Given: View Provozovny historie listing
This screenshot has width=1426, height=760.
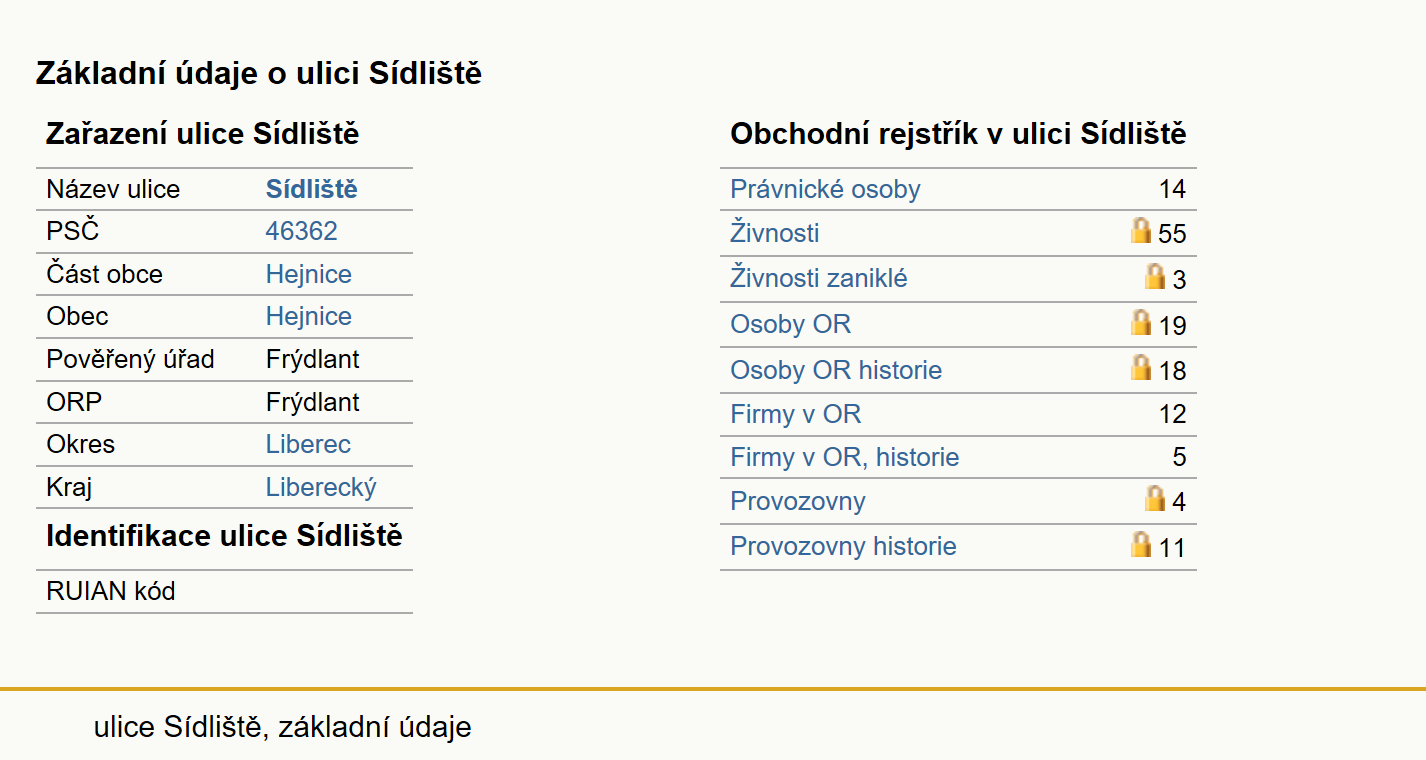Looking at the screenshot, I should click(843, 546).
